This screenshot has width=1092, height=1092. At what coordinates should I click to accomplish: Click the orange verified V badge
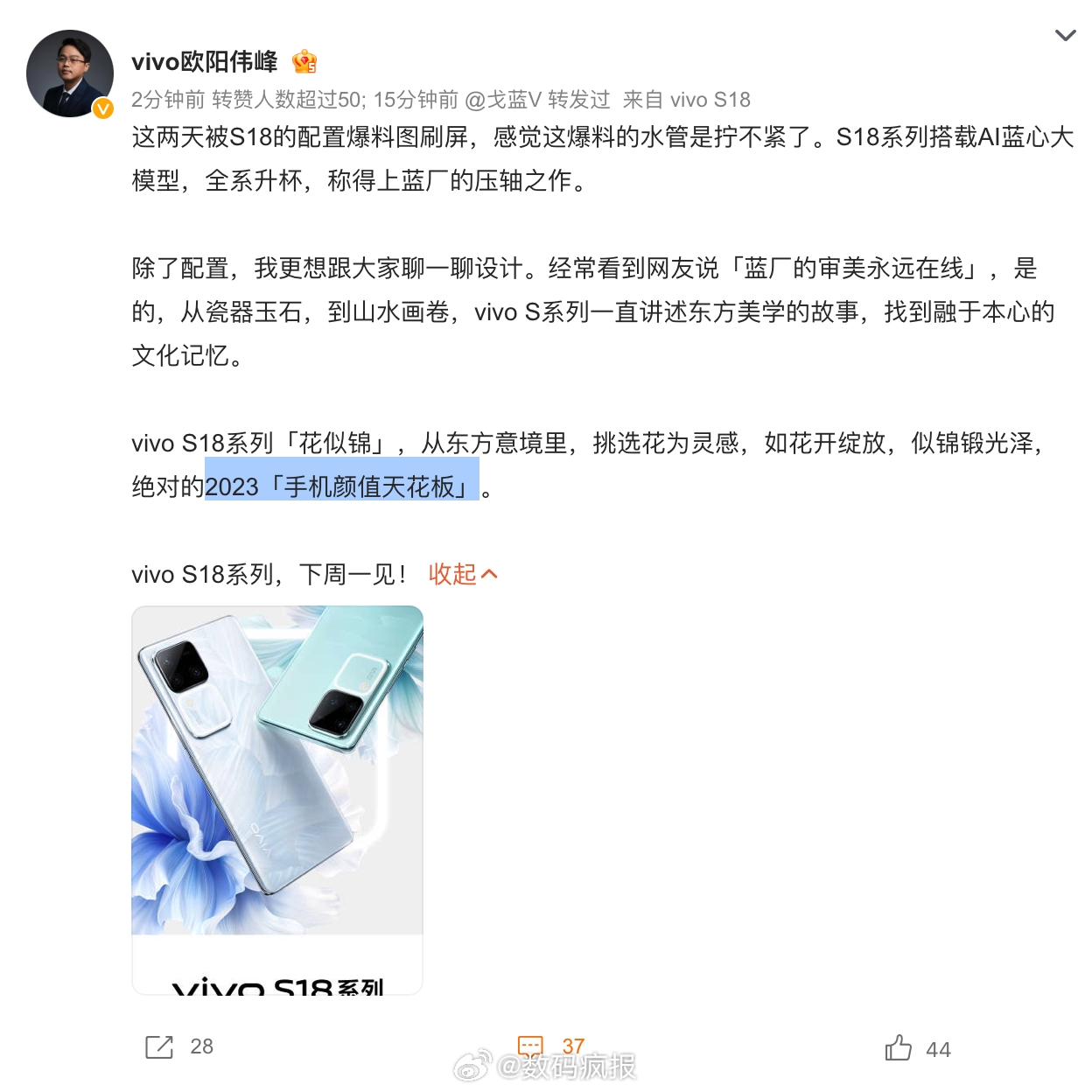pyautogui.click(x=103, y=108)
